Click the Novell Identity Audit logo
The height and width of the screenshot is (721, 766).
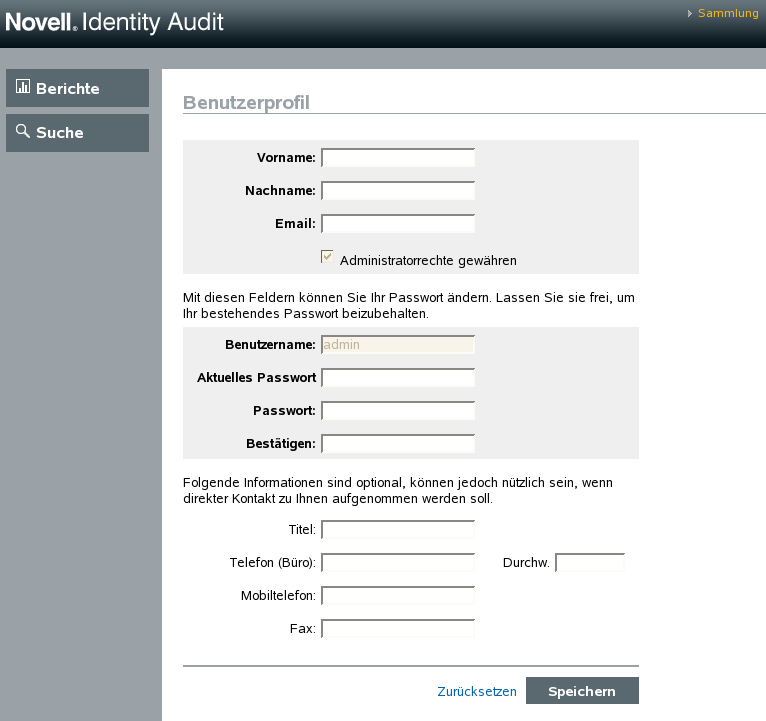115,22
